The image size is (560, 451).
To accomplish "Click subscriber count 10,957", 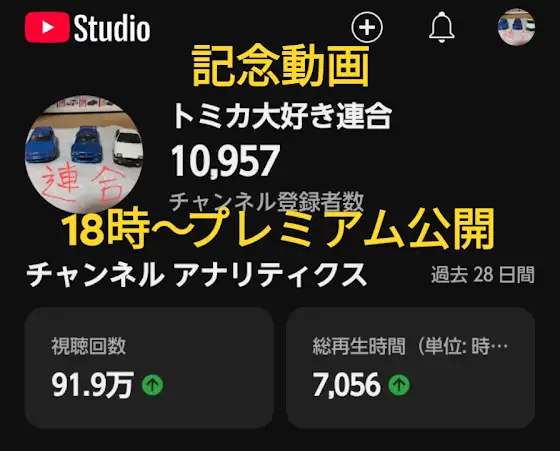I will click(x=225, y=161).
